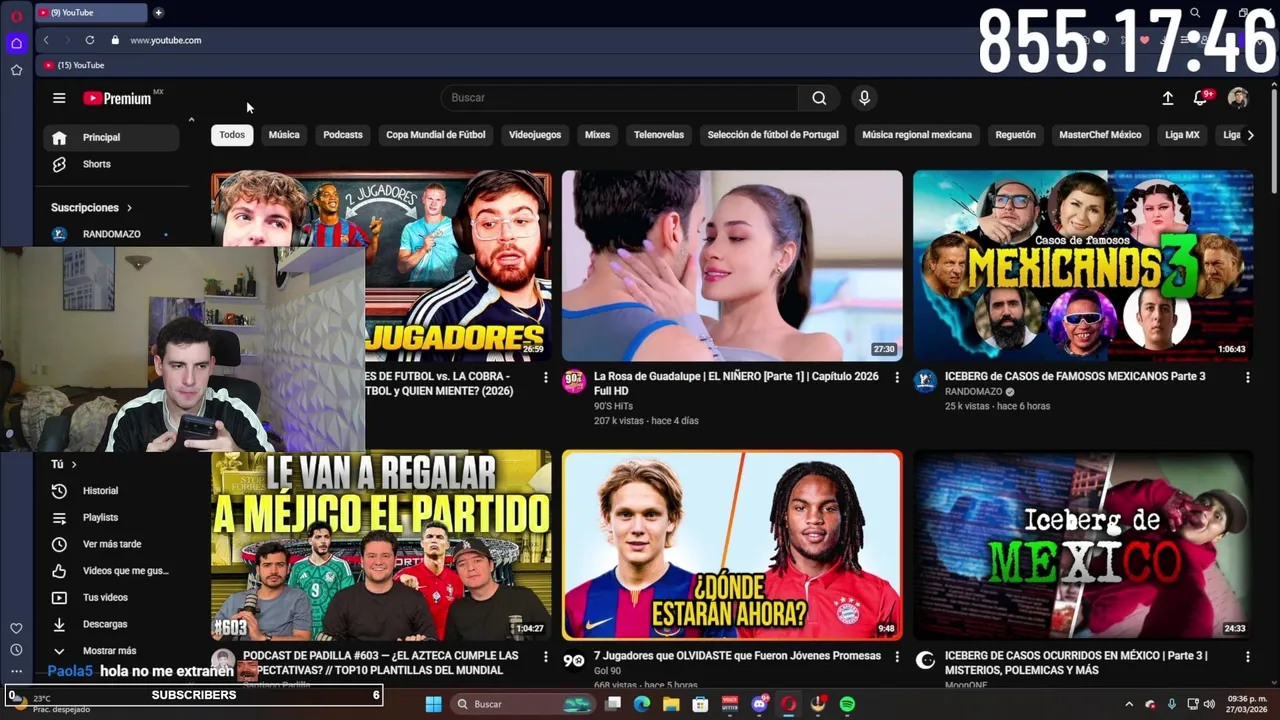The width and height of the screenshot is (1280, 720).
Task: Expand the Suscripciones section chevron
Action: 129,208
